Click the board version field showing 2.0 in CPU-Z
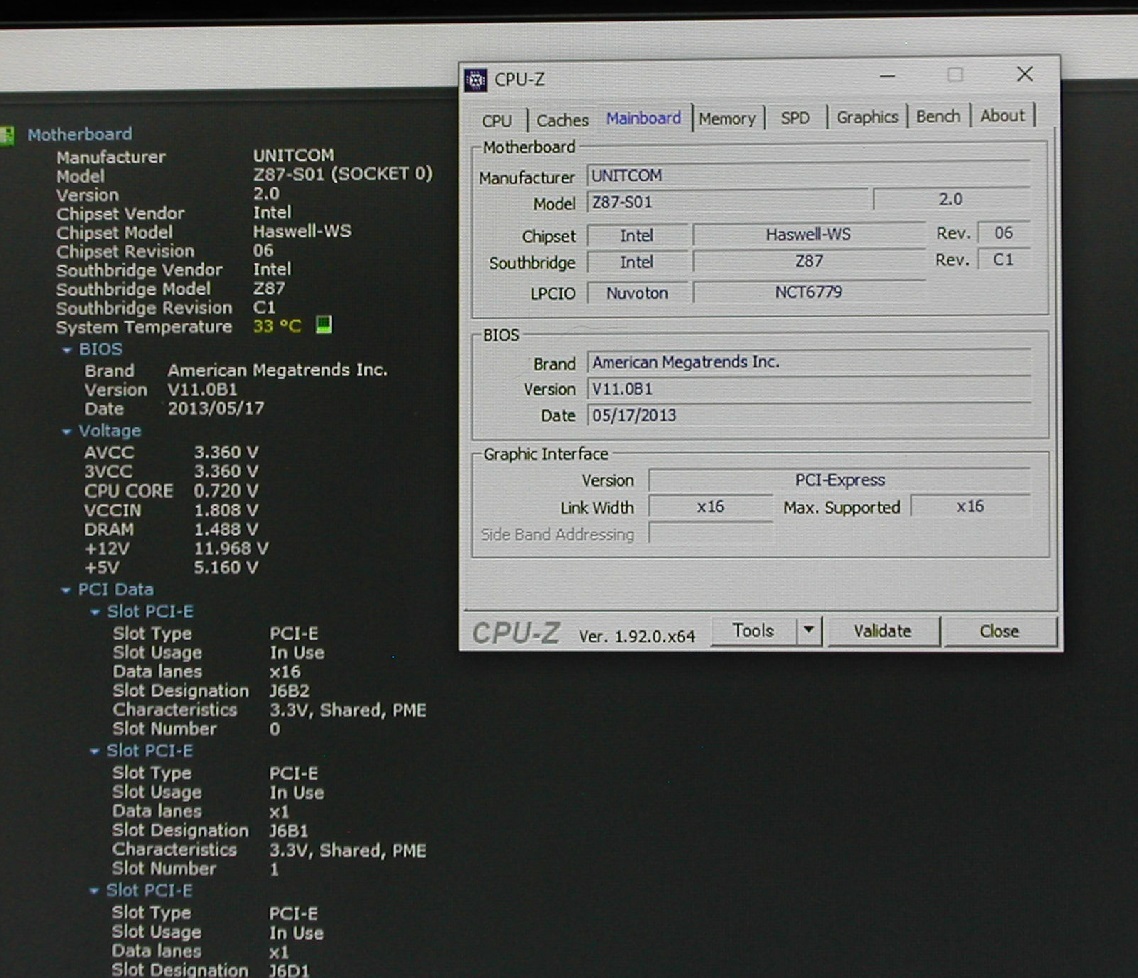 click(x=951, y=199)
